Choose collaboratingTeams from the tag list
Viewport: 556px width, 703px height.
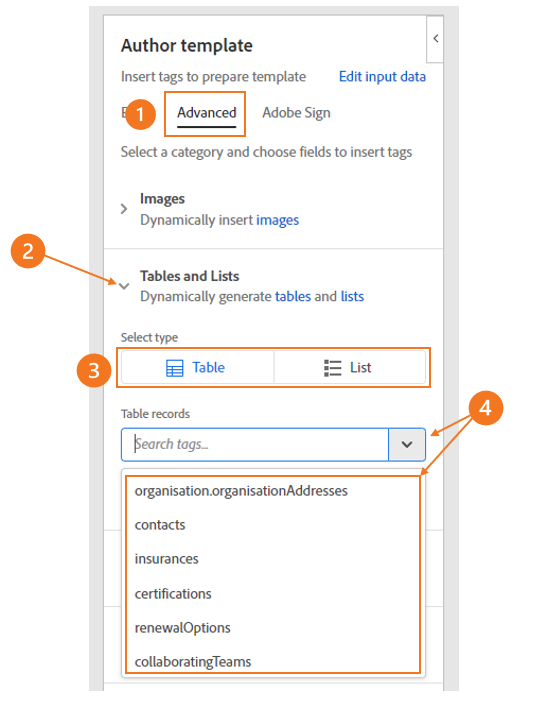[273, 661]
